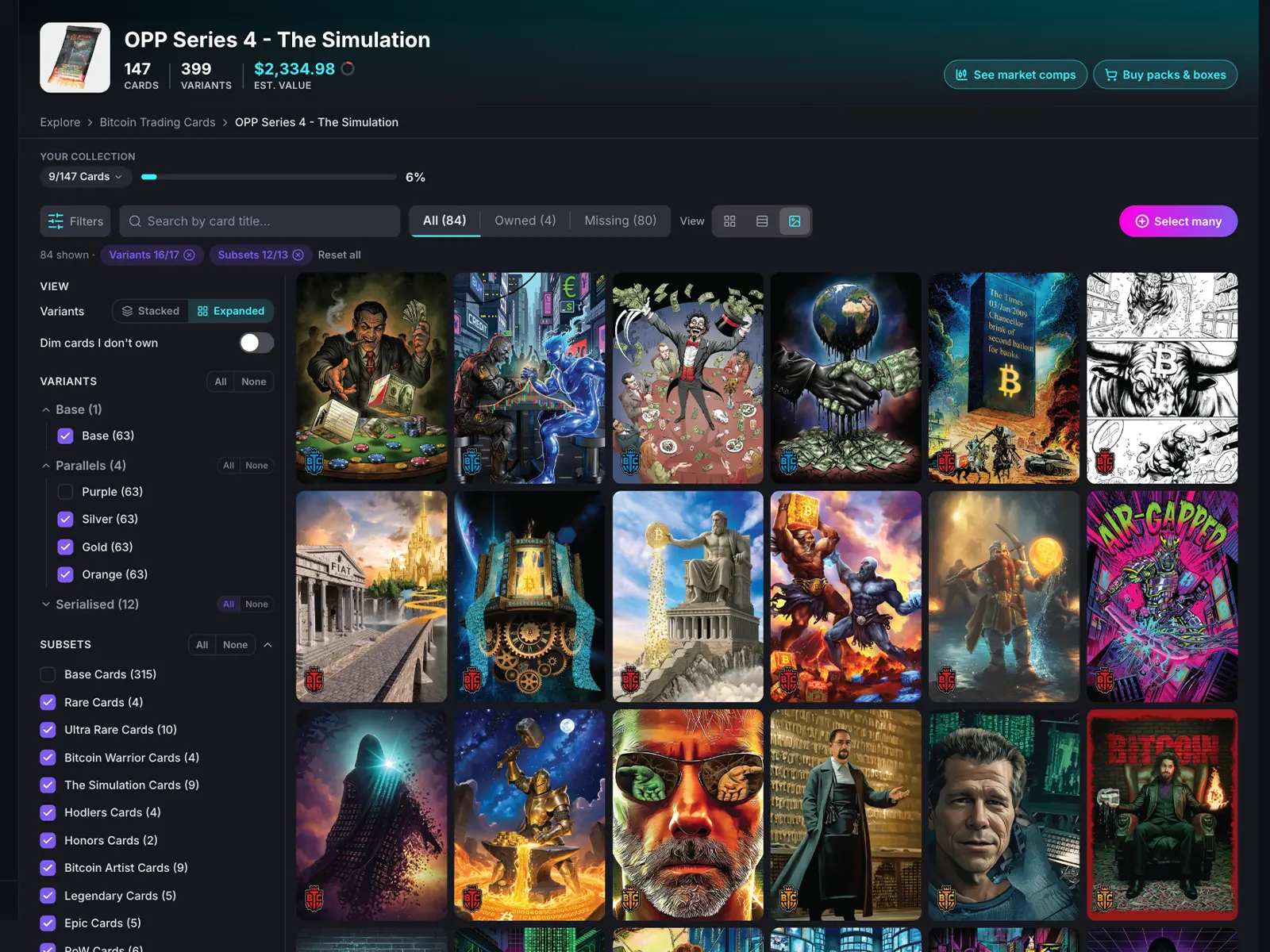Expand the Serialised (12) group
Screen dimensions: 1270x952
(45, 605)
